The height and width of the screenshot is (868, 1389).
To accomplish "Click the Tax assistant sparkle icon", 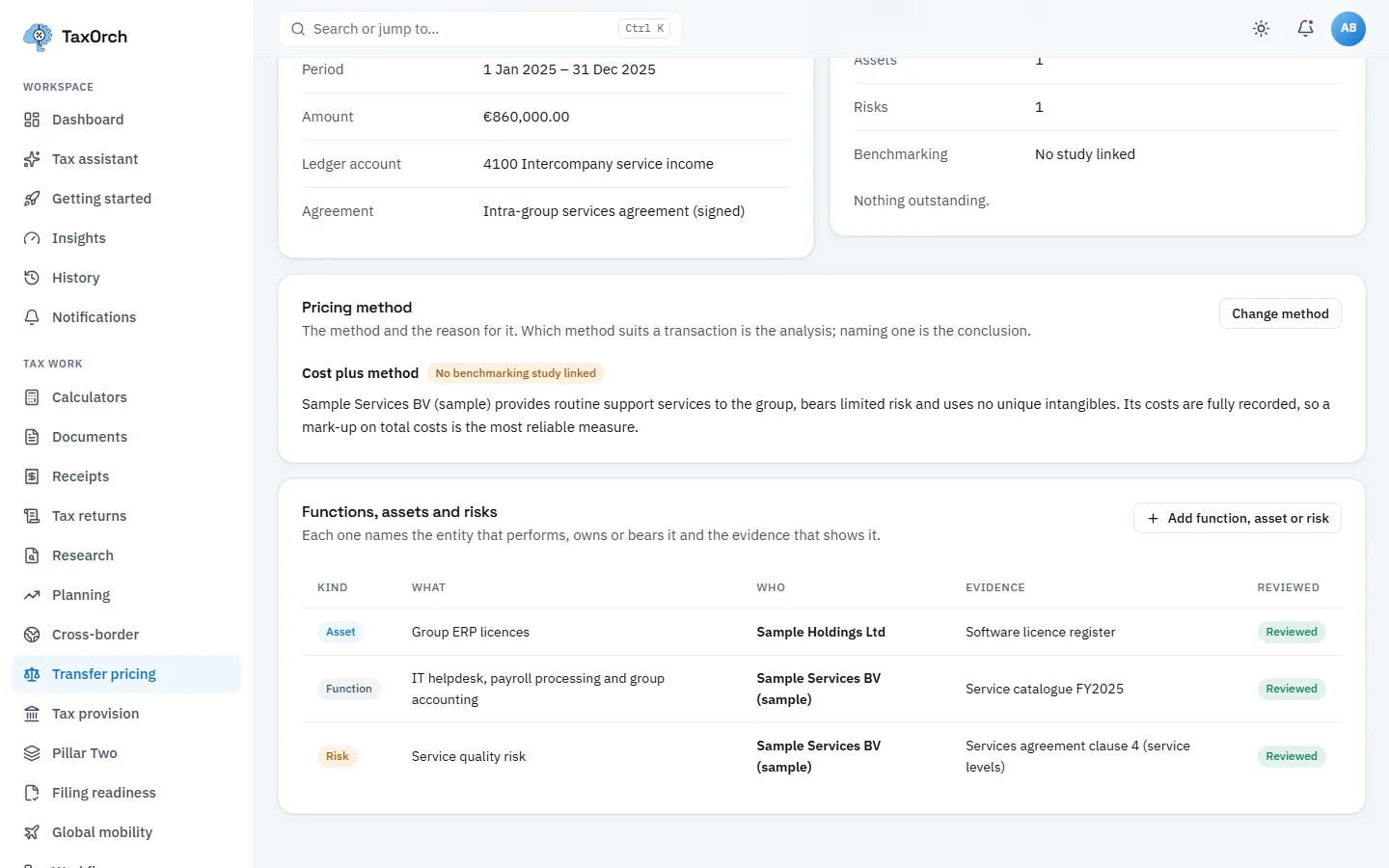I will tap(32, 159).
